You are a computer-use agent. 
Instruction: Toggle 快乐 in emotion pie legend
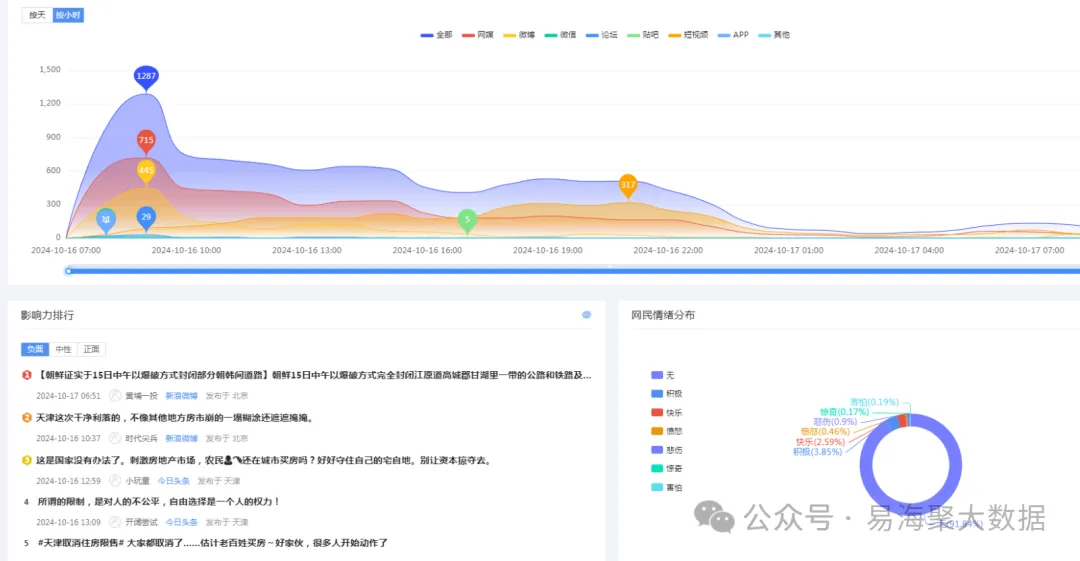click(667, 413)
